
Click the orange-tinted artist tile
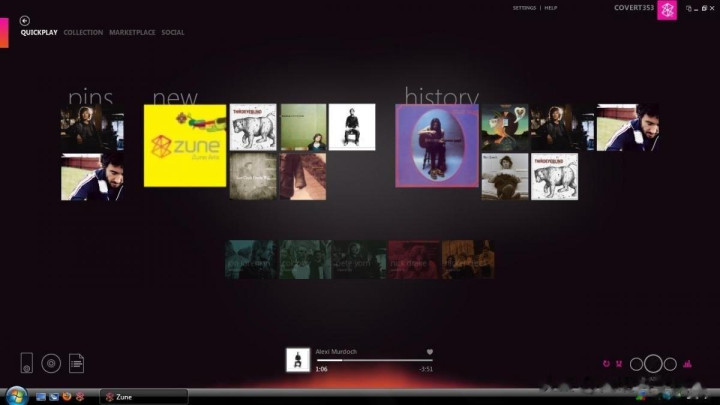pyautogui.click(x=468, y=259)
